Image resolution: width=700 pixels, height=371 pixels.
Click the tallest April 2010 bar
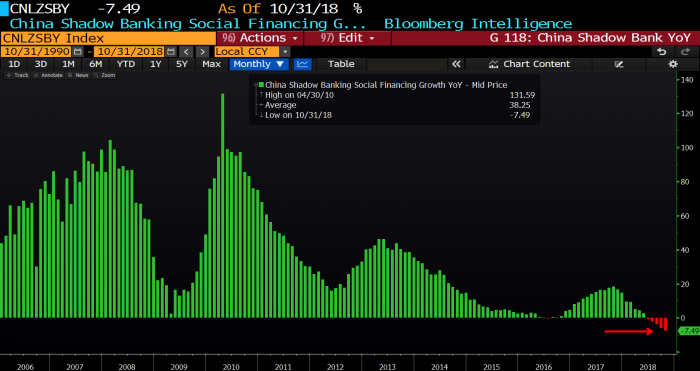click(223, 205)
